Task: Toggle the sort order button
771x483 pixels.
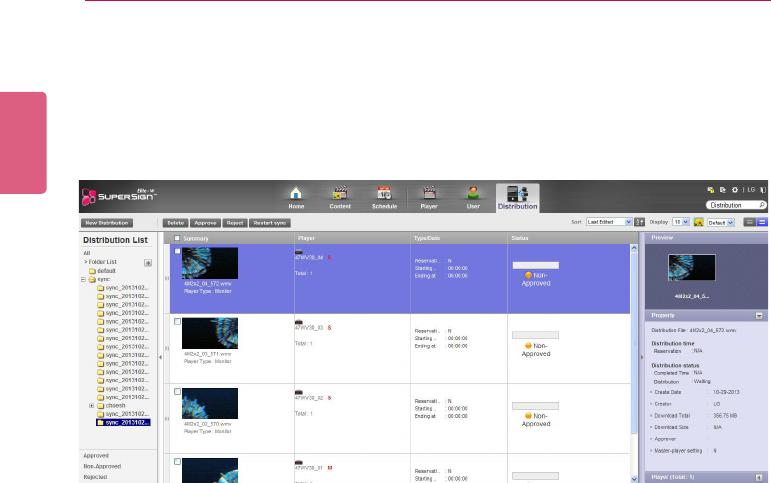Action: pos(639,222)
